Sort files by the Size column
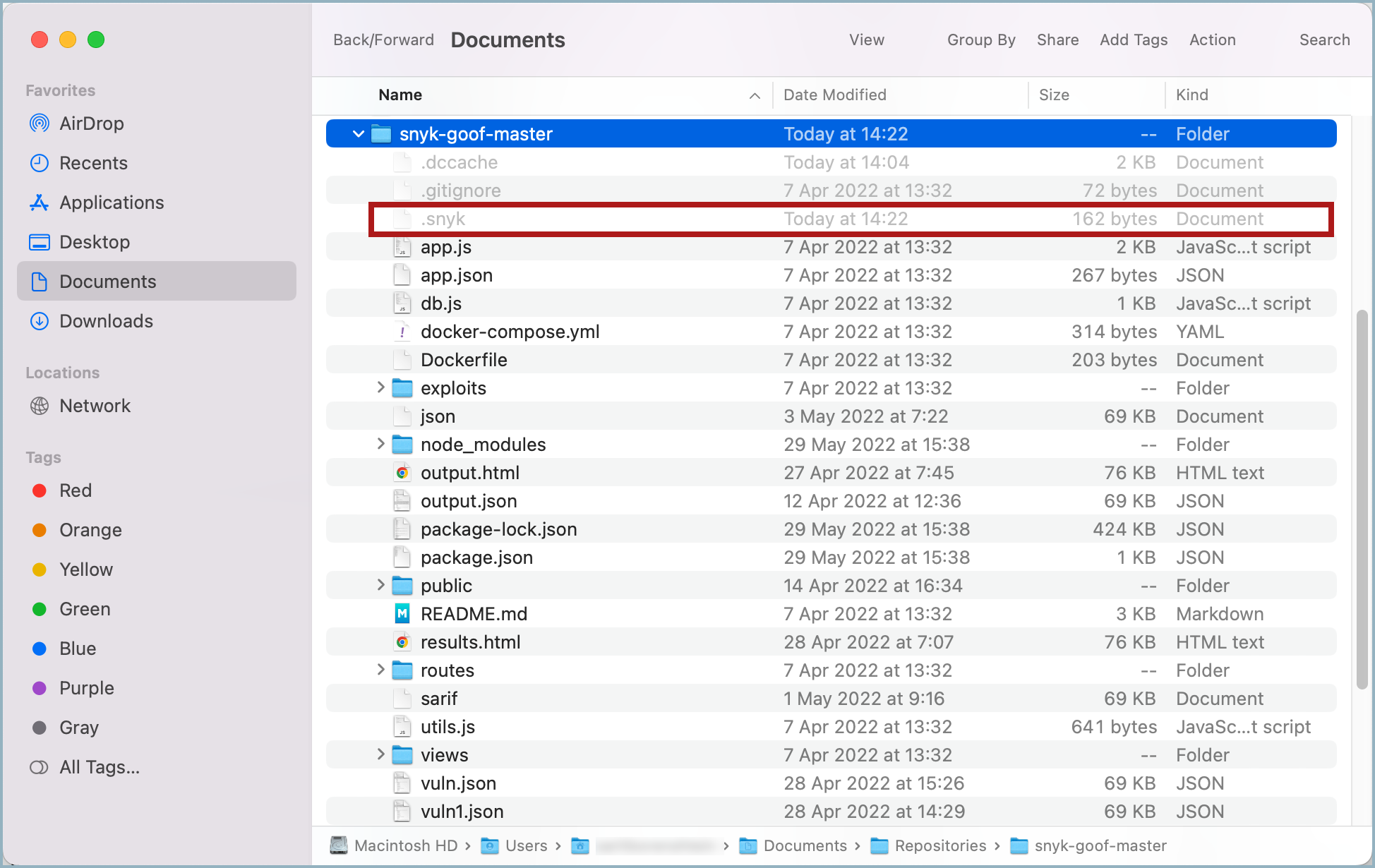This screenshot has width=1375, height=868. (x=1054, y=95)
